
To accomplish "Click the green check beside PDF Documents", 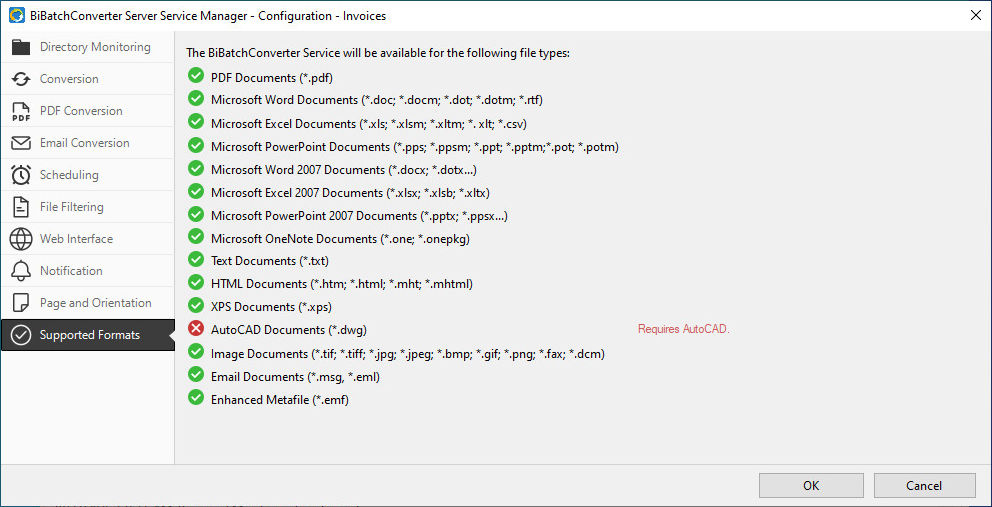I will 196,76.
